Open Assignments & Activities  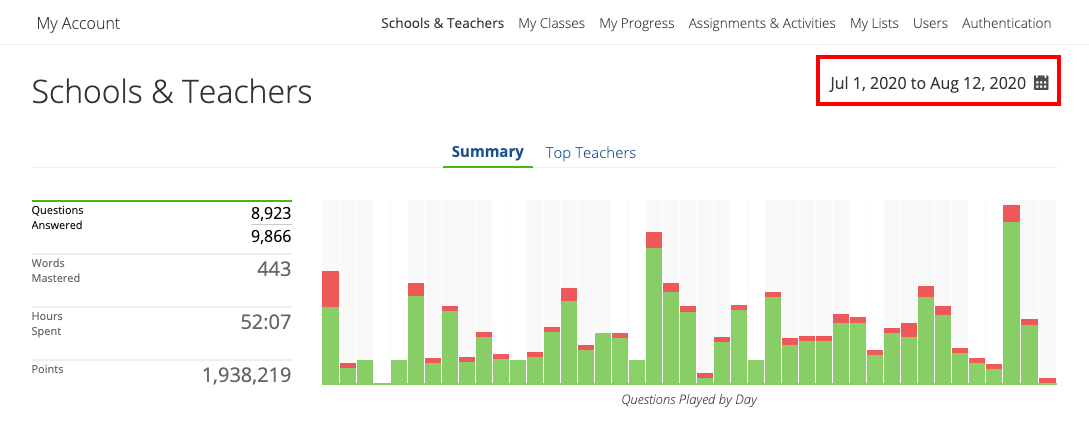point(762,23)
